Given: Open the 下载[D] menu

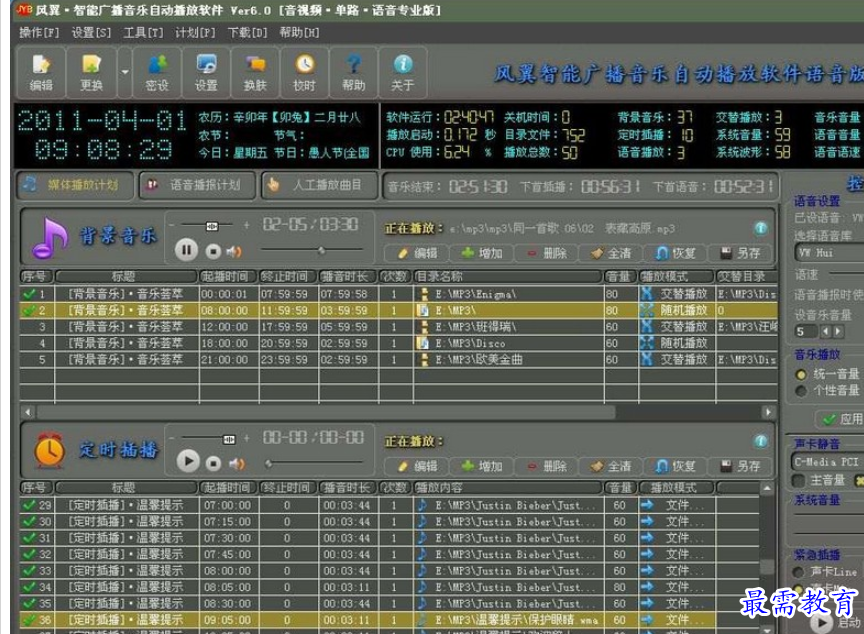Looking at the screenshot, I should (x=247, y=32).
